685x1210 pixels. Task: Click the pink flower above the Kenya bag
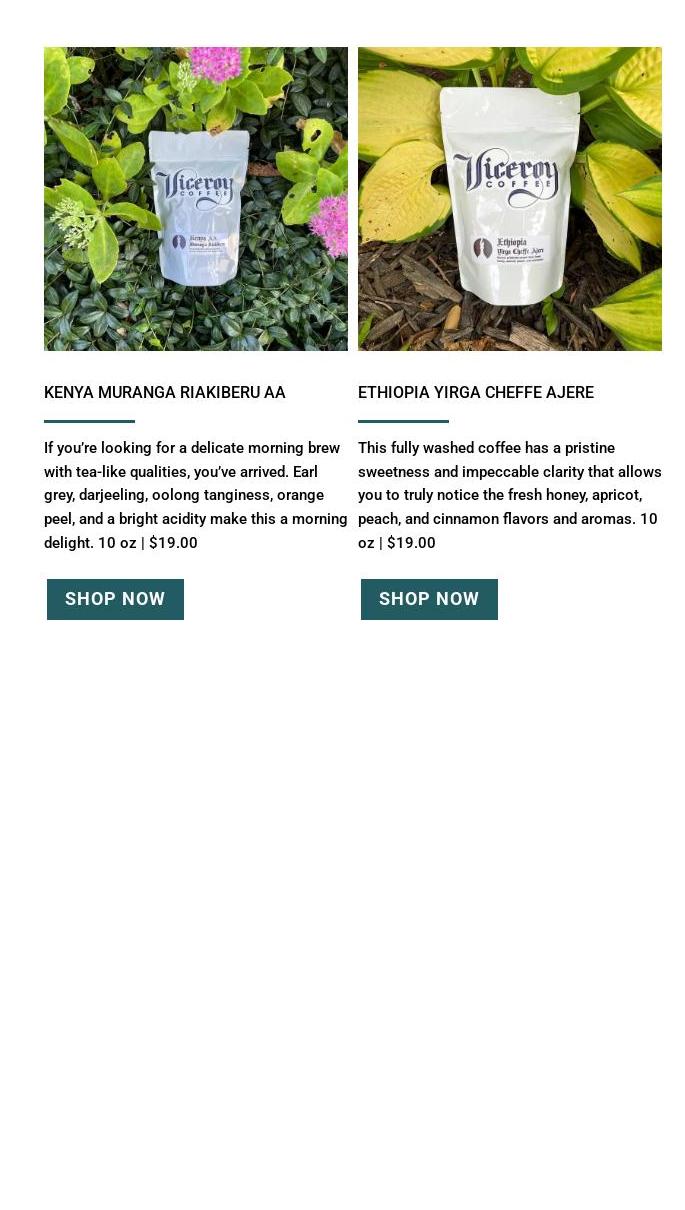[x=215, y=64]
